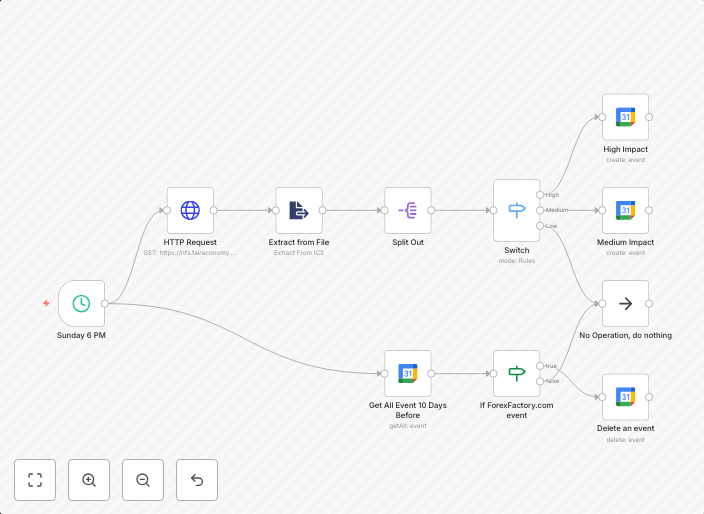Click the Medium Impact calendar node
Image resolution: width=704 pixels, height=514 pixels.
coord(625,210)
